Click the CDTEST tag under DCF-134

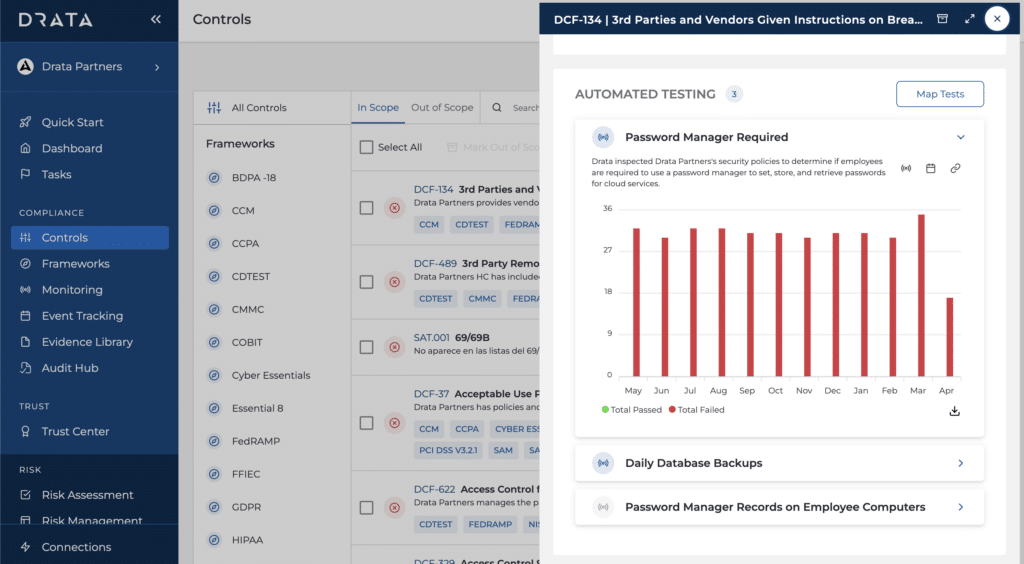pyautogui.click(x=472, y=225)
